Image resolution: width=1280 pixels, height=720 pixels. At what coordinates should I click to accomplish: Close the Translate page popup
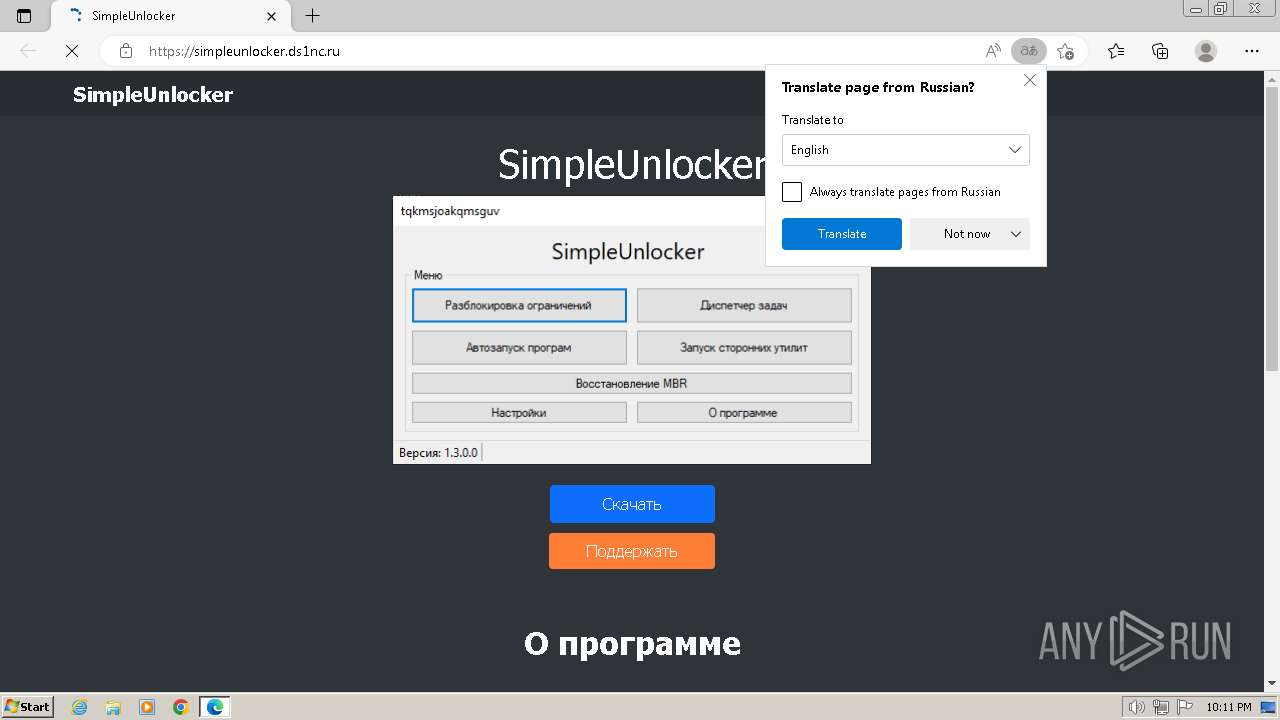pos(1030,80)
